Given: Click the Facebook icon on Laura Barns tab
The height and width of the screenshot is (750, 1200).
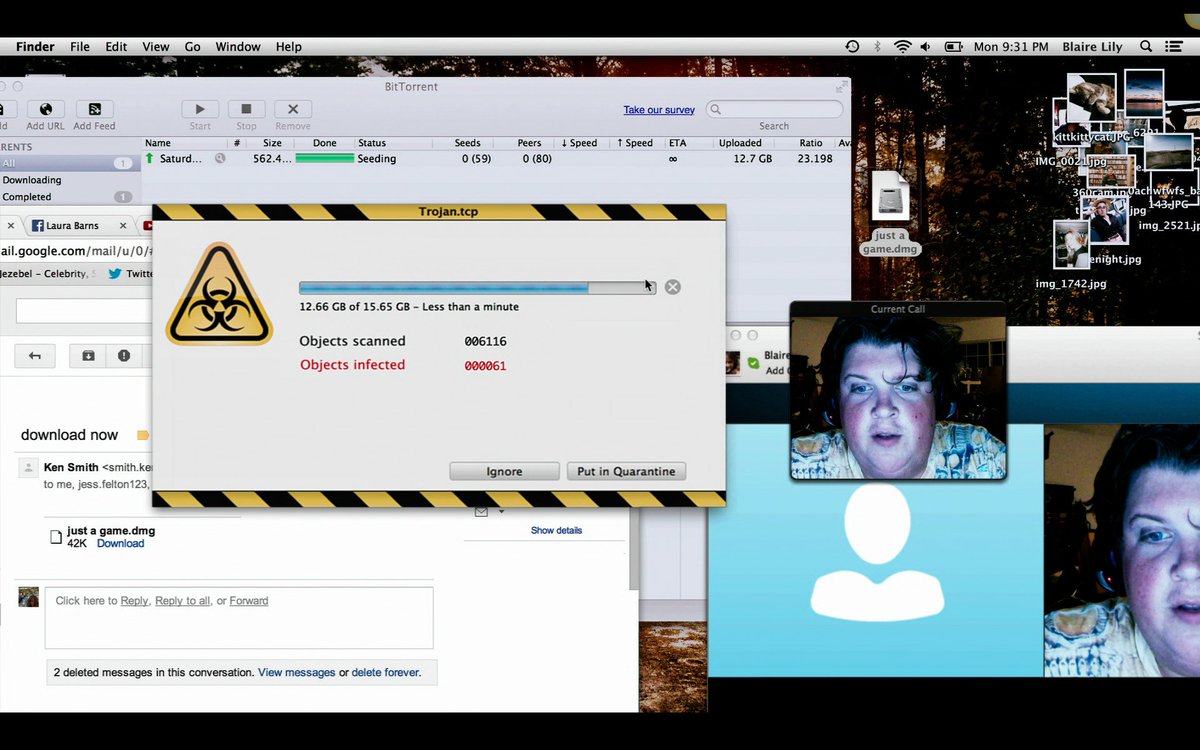Looking at the screenshot, I should tap(37, 226).
